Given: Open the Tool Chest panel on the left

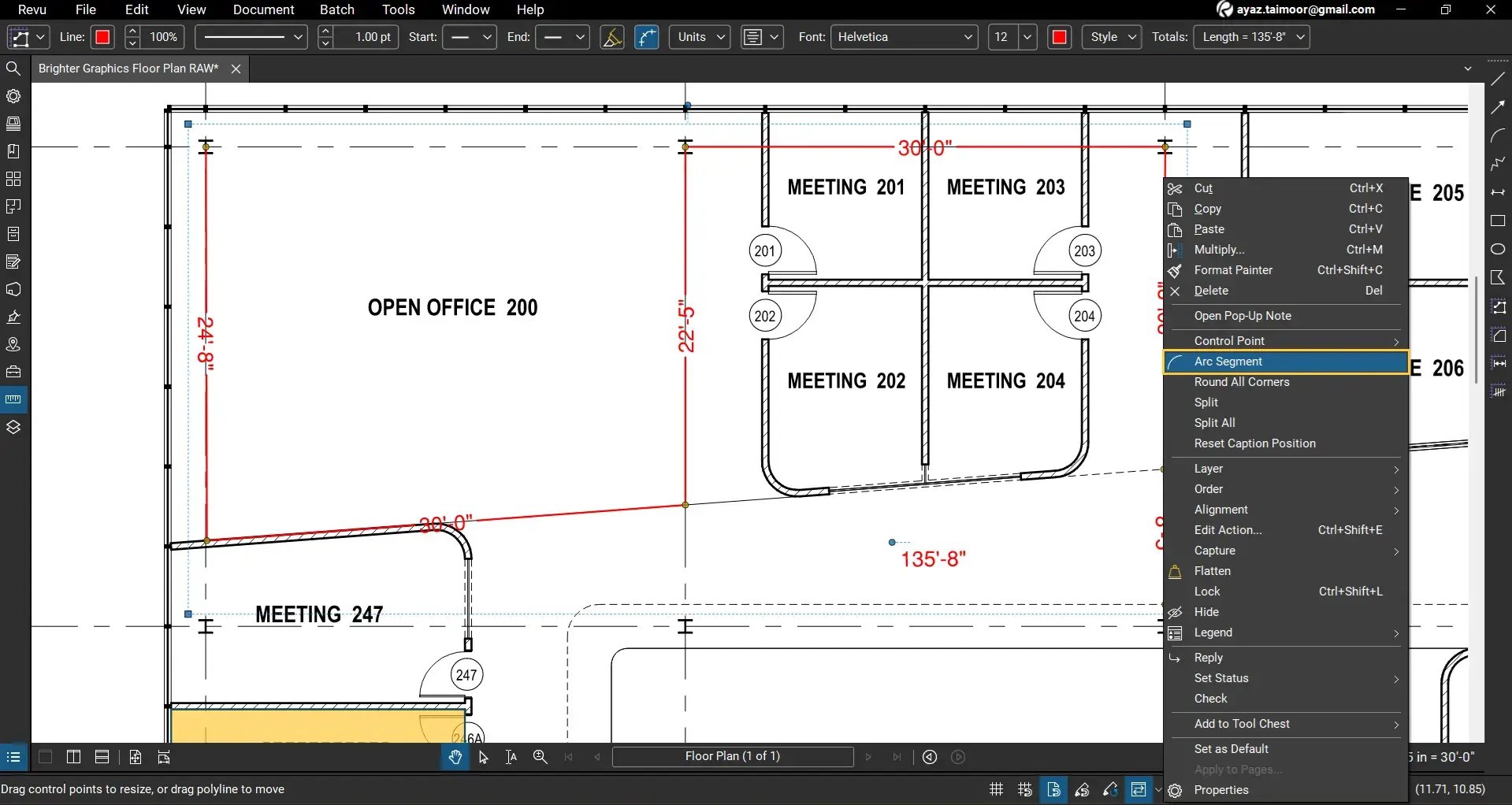Looking at the screenshot, I should coord(13,371).
